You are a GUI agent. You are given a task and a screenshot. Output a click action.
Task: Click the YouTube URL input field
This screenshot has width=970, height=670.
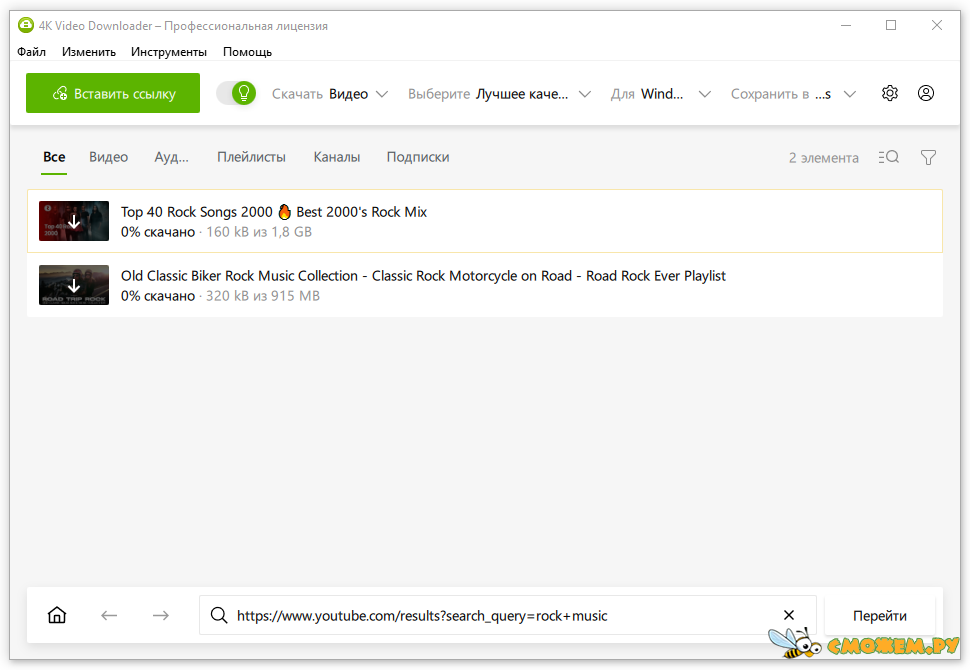coord(507,615)
